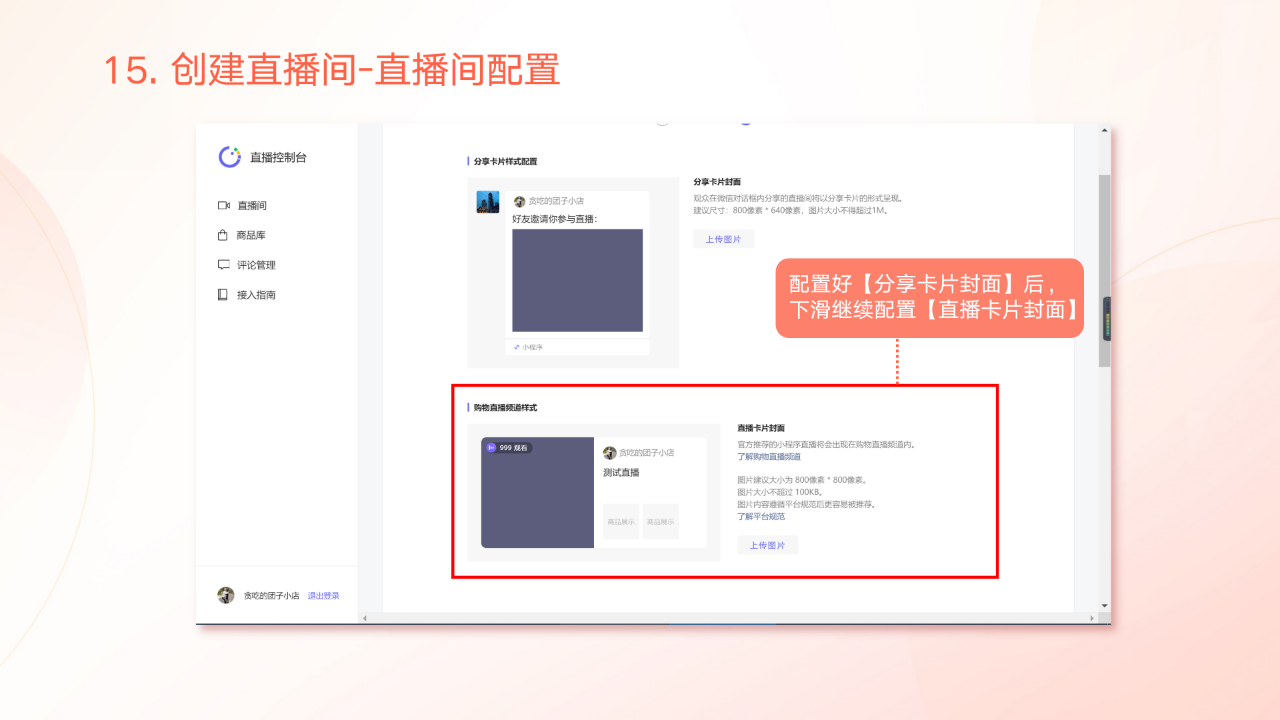Image resolution: width=1280 pixels, height=720 pixels.
Task: Click the 直播卡片封面 heading
Action: tap(761, 428)
